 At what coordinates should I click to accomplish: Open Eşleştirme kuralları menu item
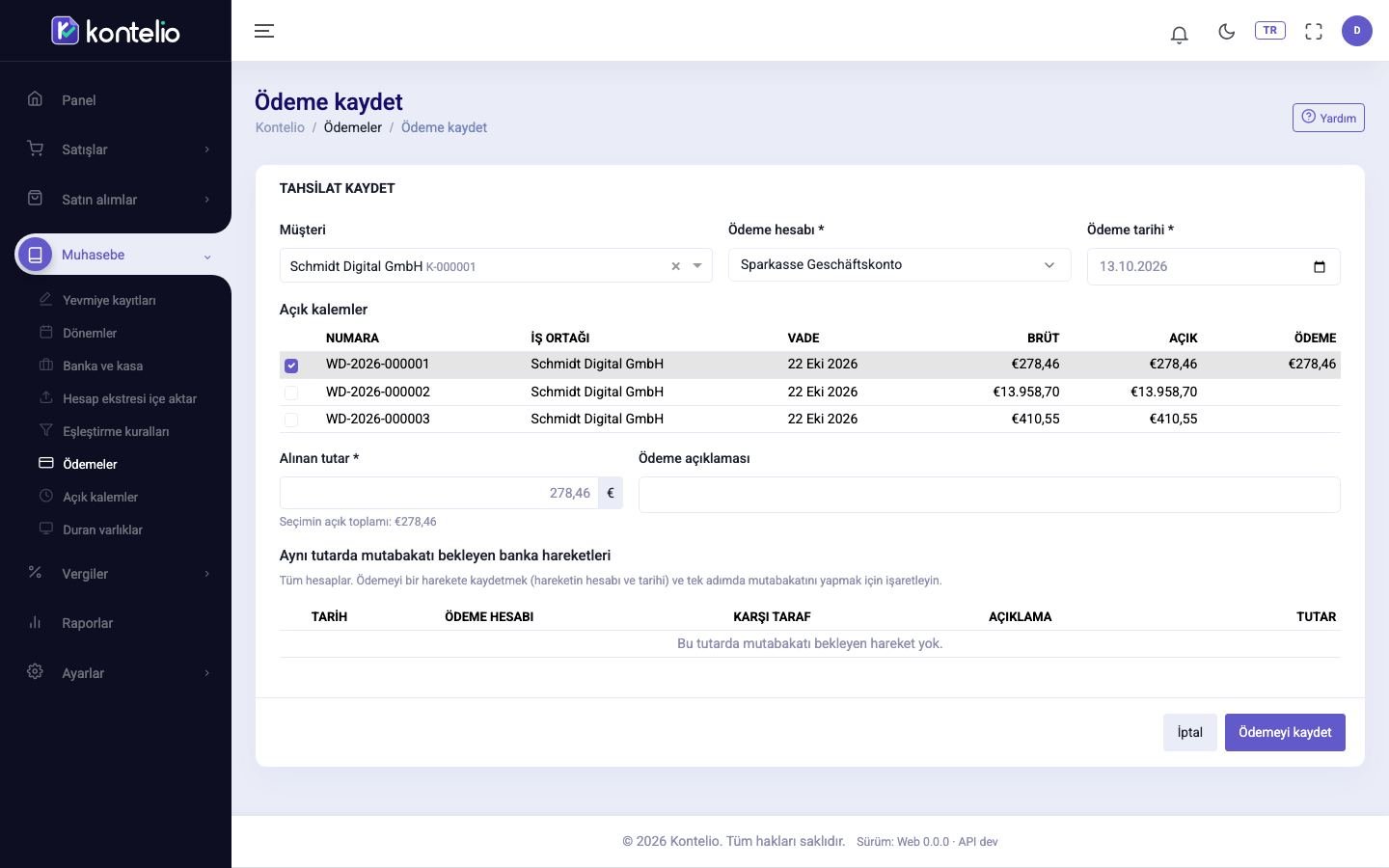pyautogui.click(x=116, y=431)
